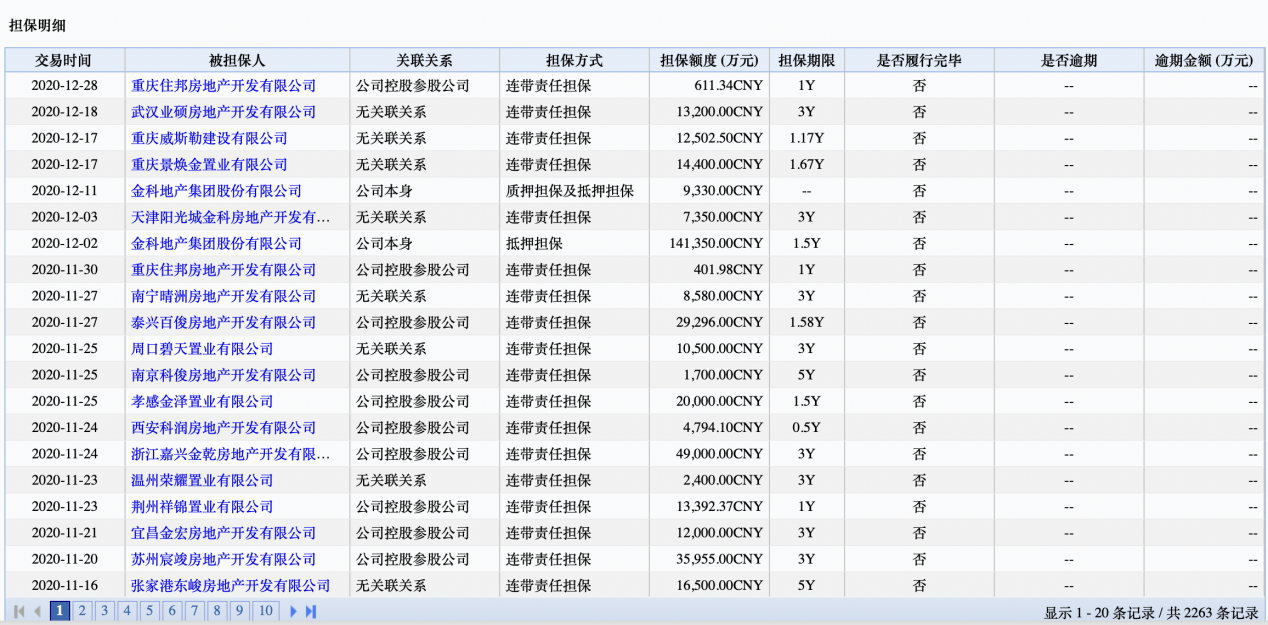Sort by 被担保人 column header
1268x625 pixels.
237,60
